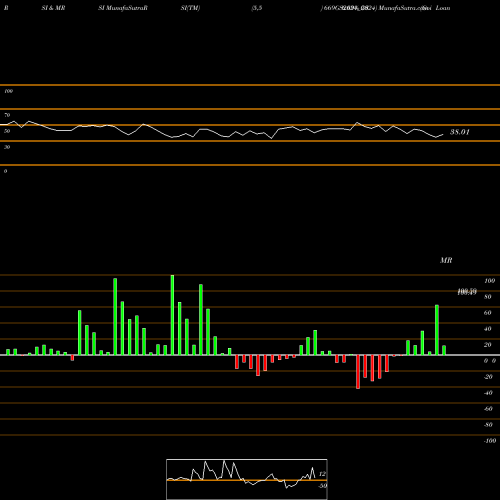
Task: Click the tallest green histogram bar
Action: click(172, 315)
